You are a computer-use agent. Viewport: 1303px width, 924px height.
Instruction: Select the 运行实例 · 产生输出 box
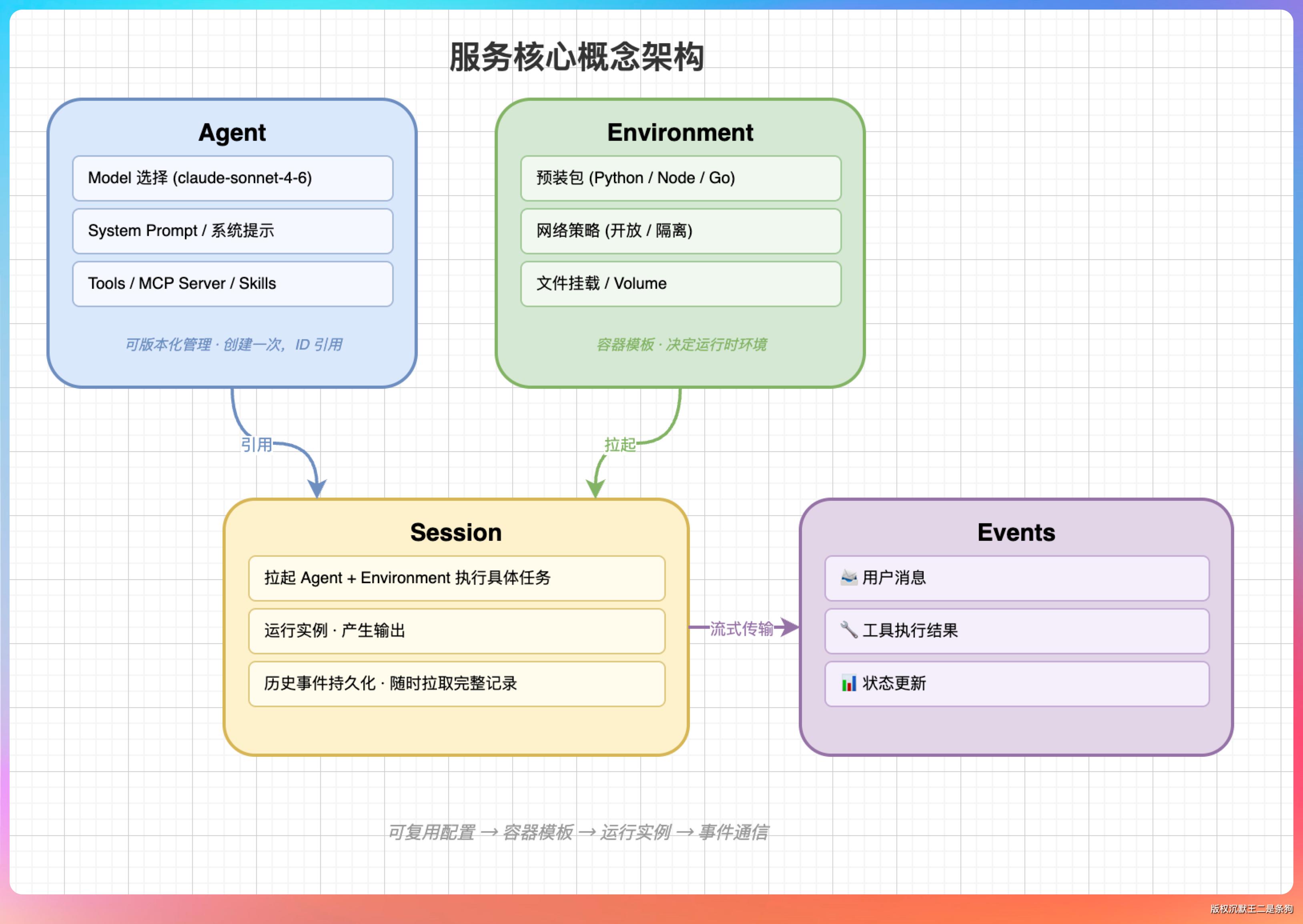click(x=457, y=630)
